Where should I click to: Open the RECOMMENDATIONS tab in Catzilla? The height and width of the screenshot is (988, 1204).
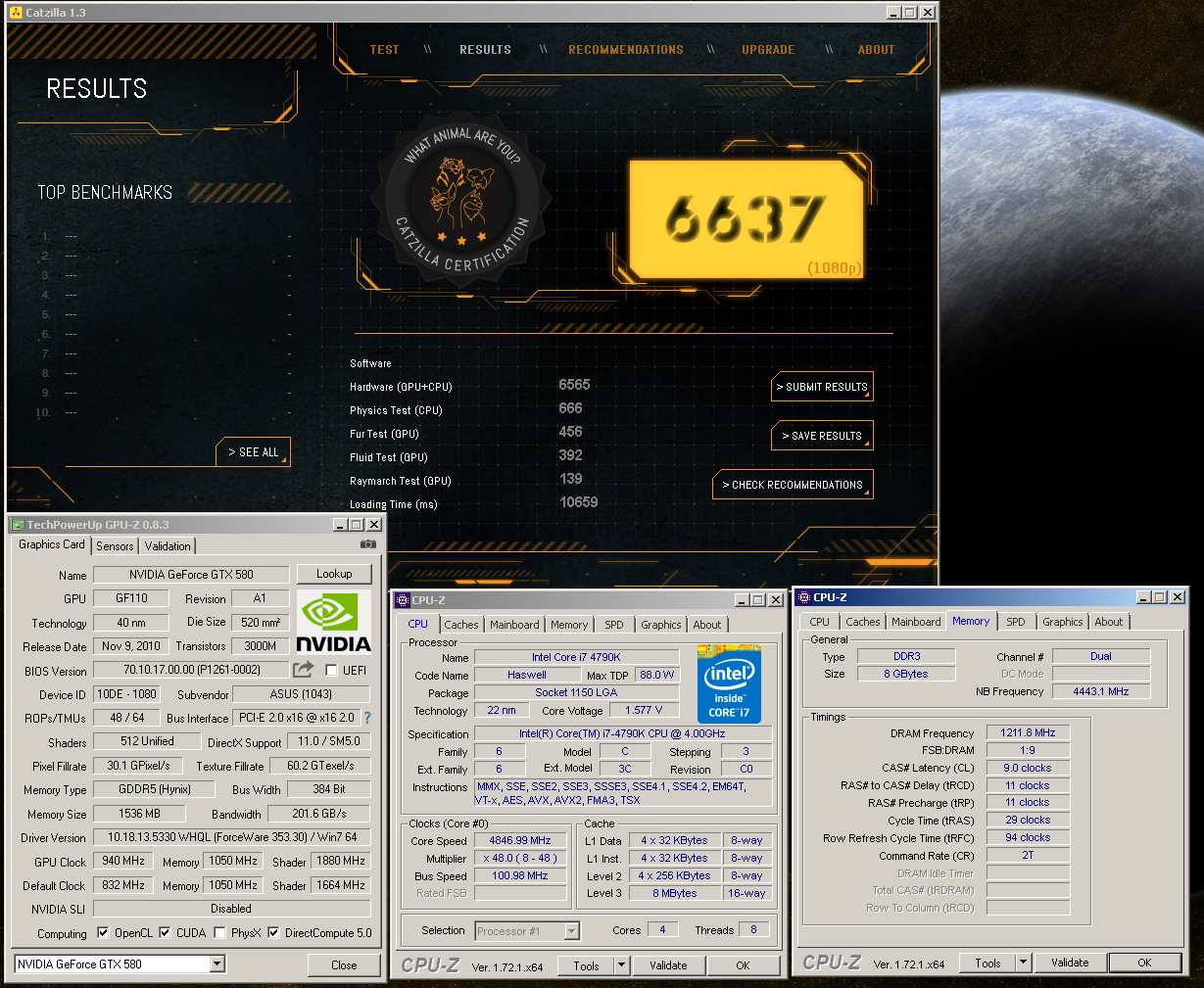point(626,50)
